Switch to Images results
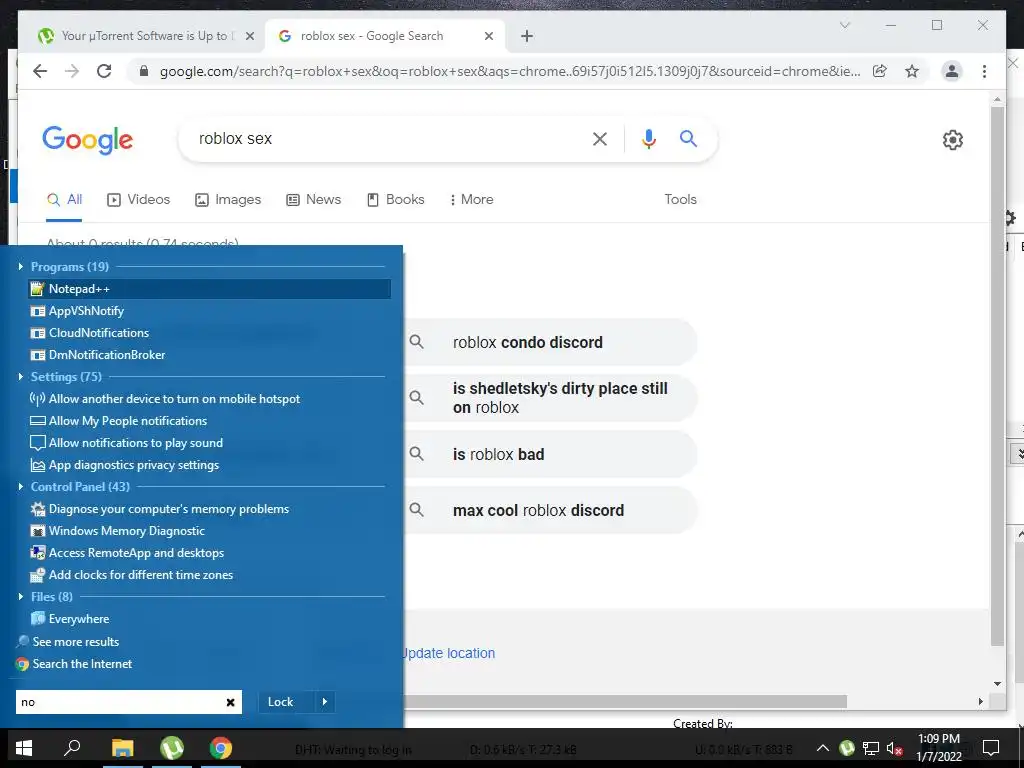The image size is (1024, 768). tap(228, 200)
